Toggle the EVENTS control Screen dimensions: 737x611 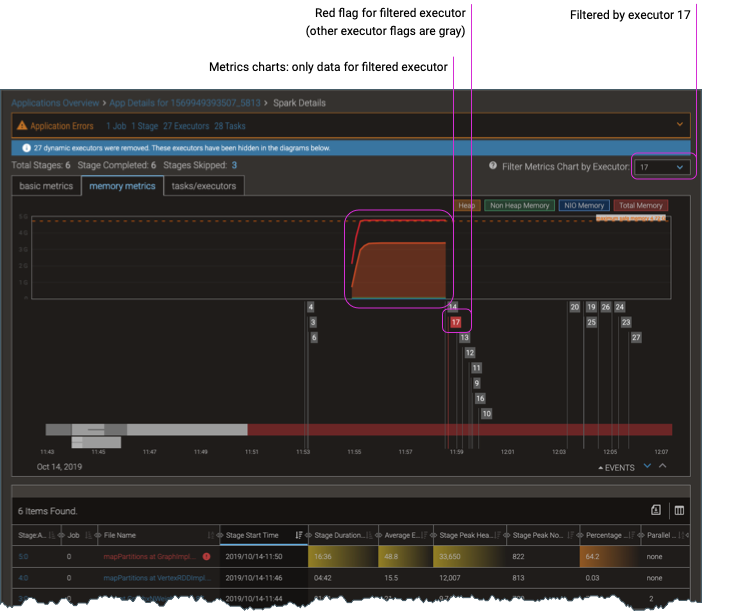617,468
